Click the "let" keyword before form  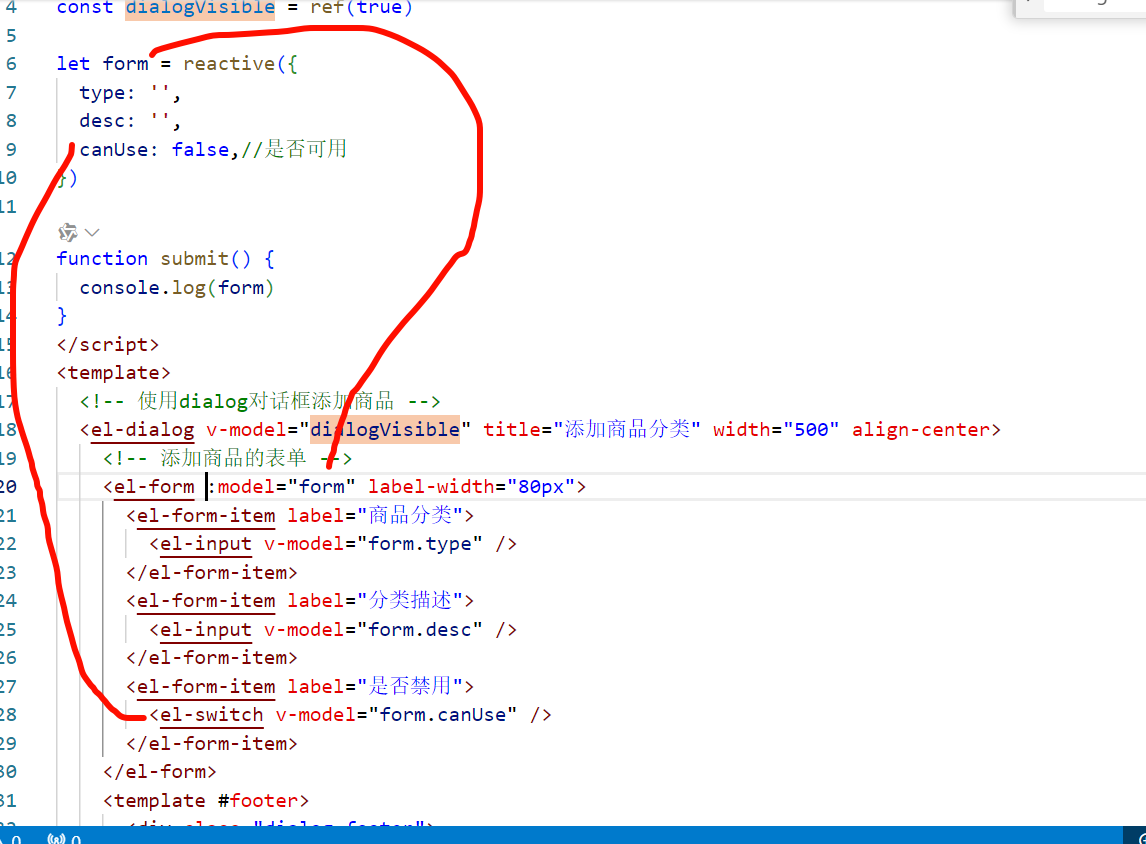pyautogui.click(x=73, y=64)
